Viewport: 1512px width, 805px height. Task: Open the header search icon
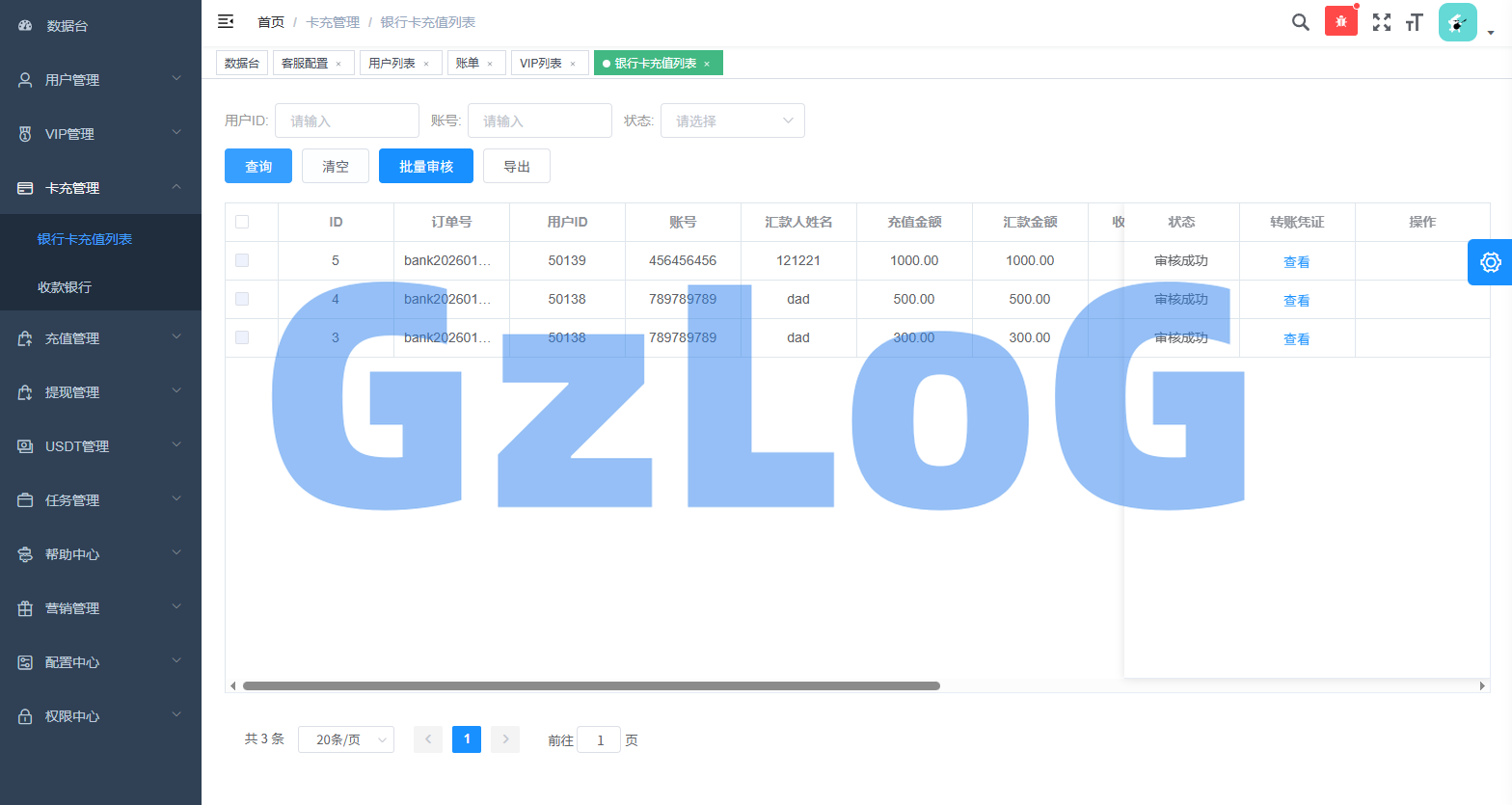click(x=1300, y=22)
